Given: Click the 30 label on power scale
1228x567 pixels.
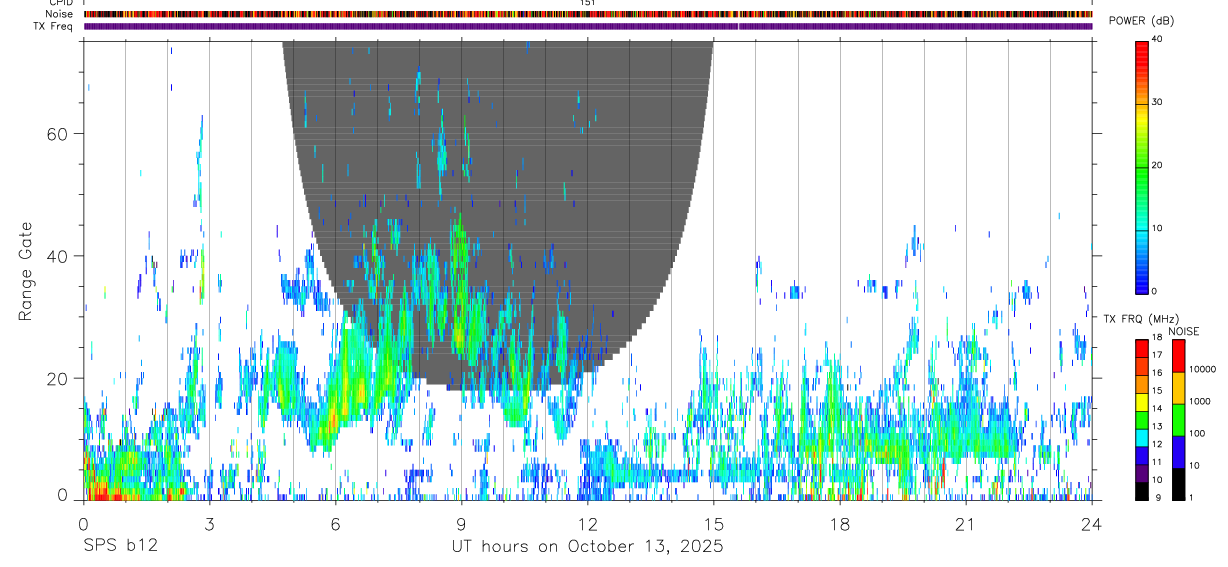Looking at the screenshot, I should pyautogui.click(x=1156, y=103).
